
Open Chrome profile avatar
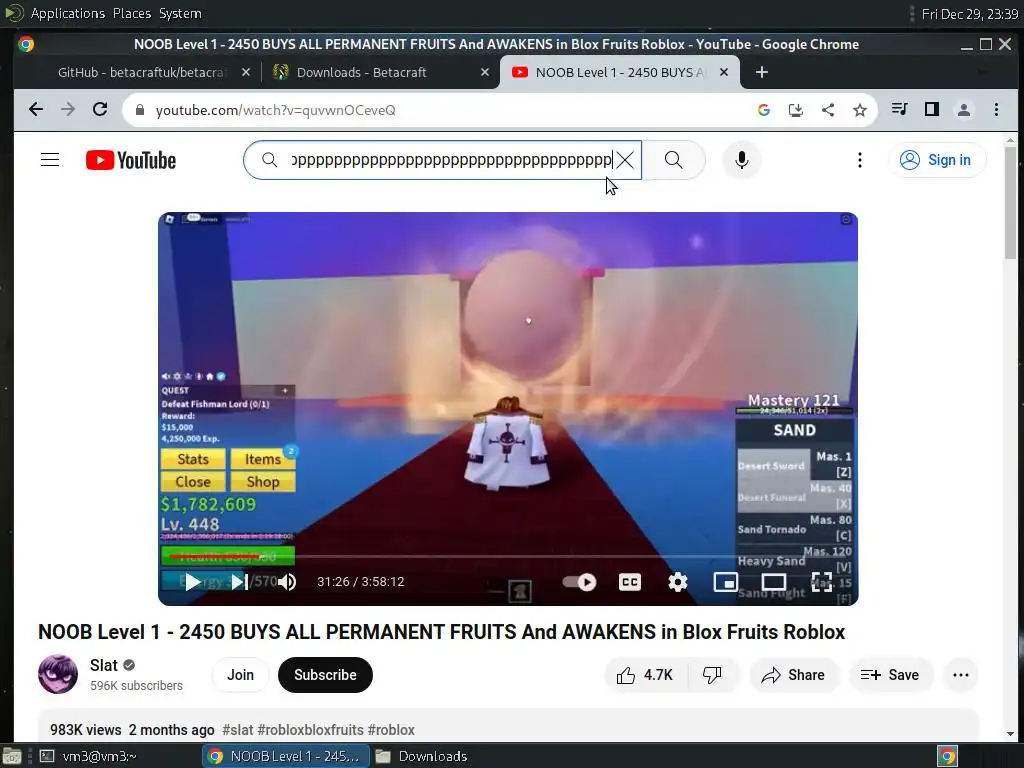(x=964, y=110)
